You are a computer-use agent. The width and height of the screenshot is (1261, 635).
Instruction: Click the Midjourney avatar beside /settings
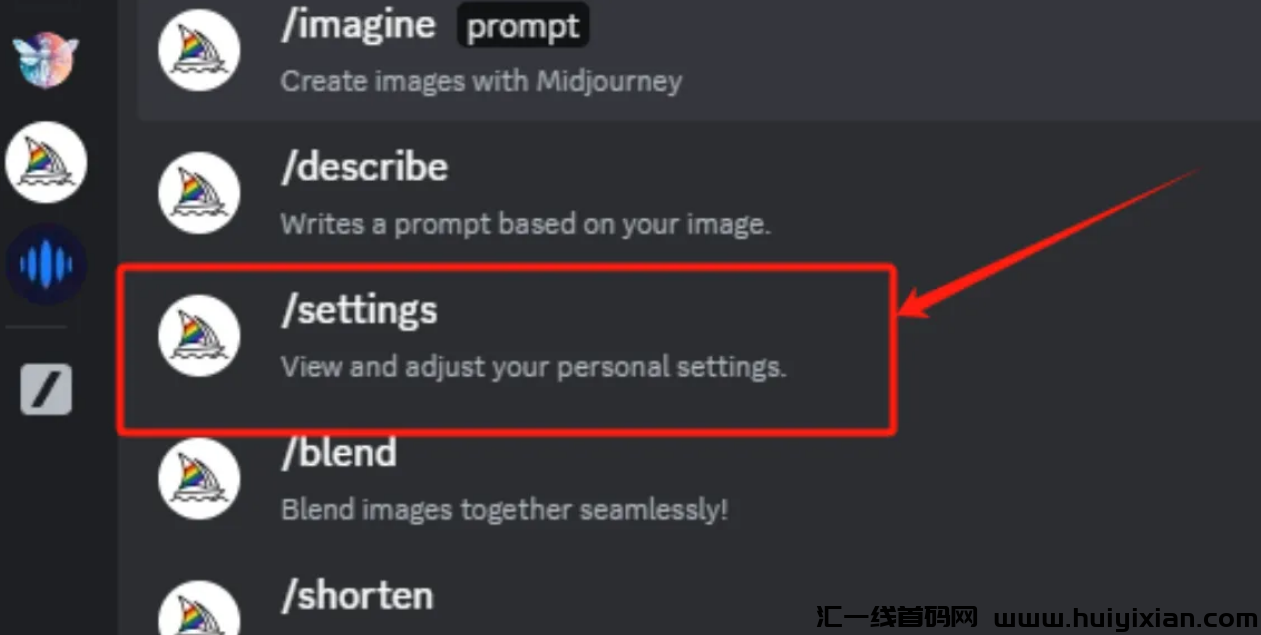(x=199, y=335)
